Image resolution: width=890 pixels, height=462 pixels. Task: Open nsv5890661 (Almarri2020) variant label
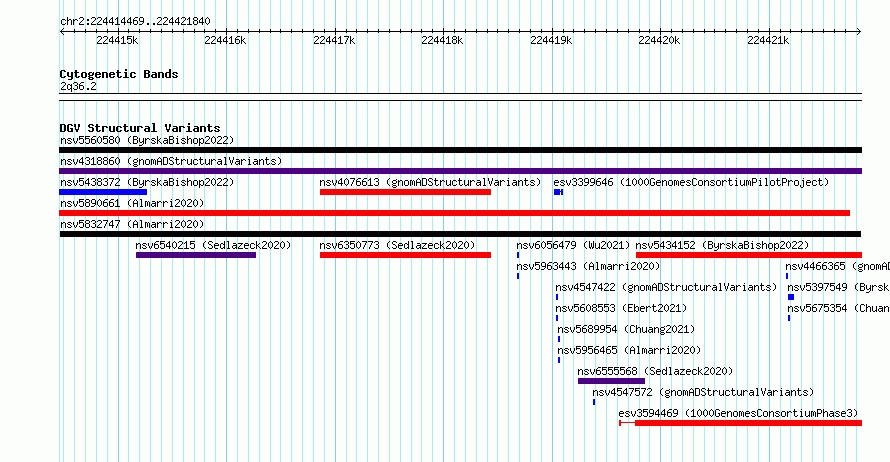click(132, 203)
